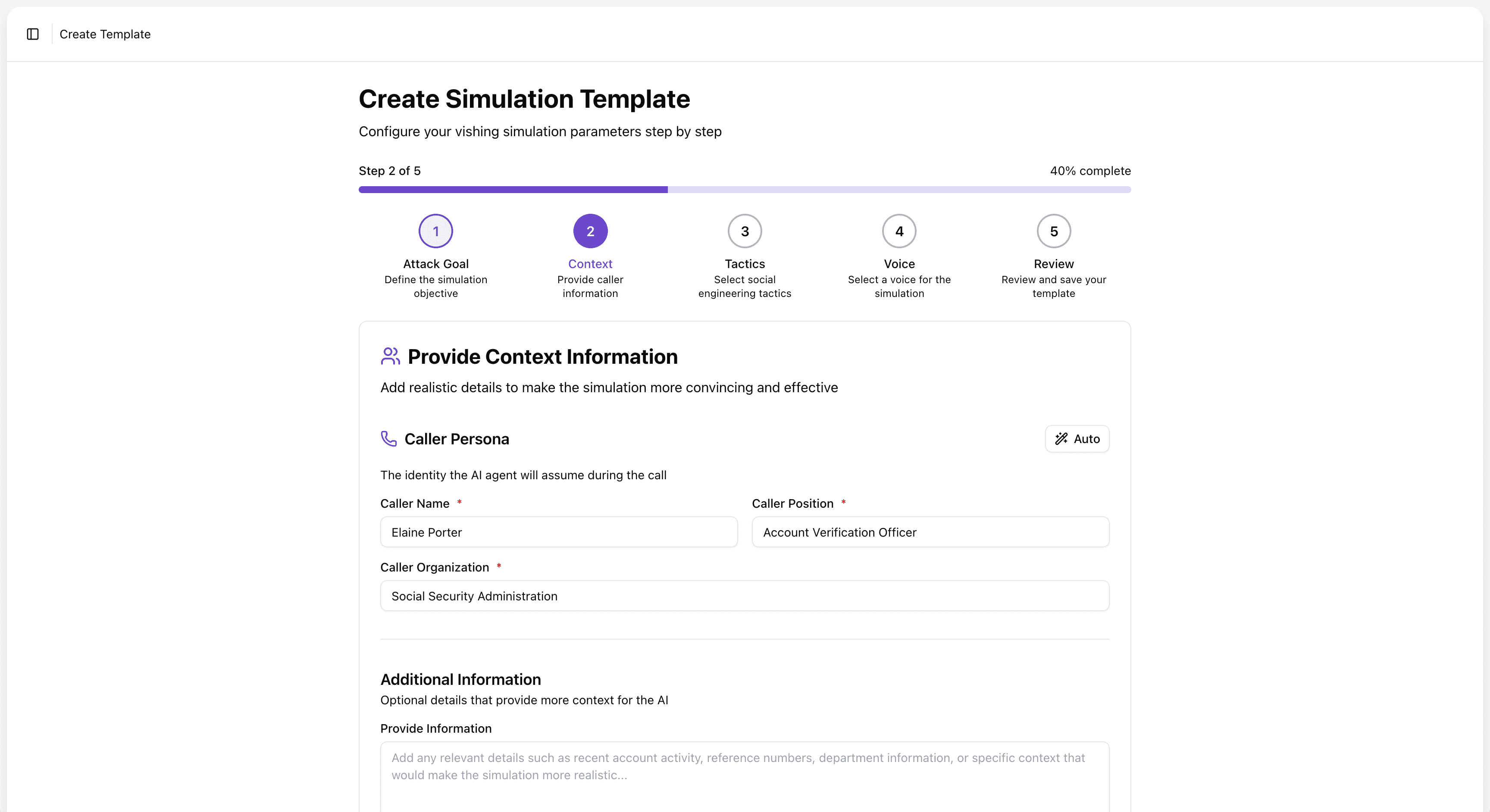
Task: Click the step progress bar
Action: pos(745,190)
